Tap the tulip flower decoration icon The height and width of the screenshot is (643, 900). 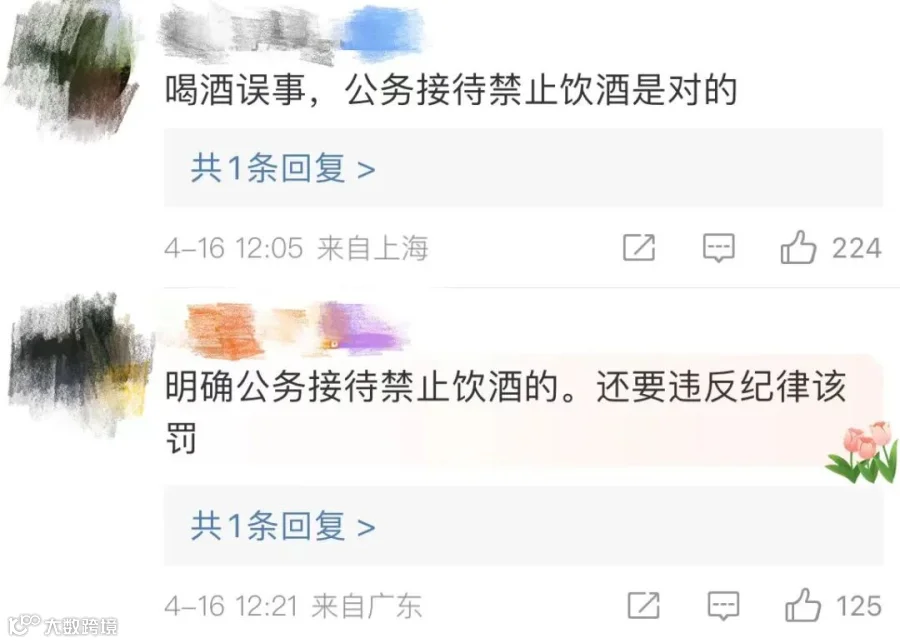[862, 452]
